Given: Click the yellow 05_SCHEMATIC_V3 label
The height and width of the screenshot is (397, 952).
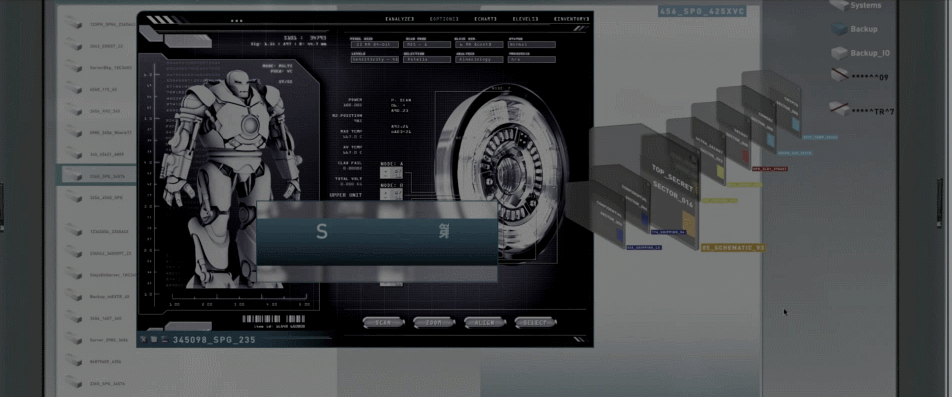Looking at the screenshot, I should [733, 248].
